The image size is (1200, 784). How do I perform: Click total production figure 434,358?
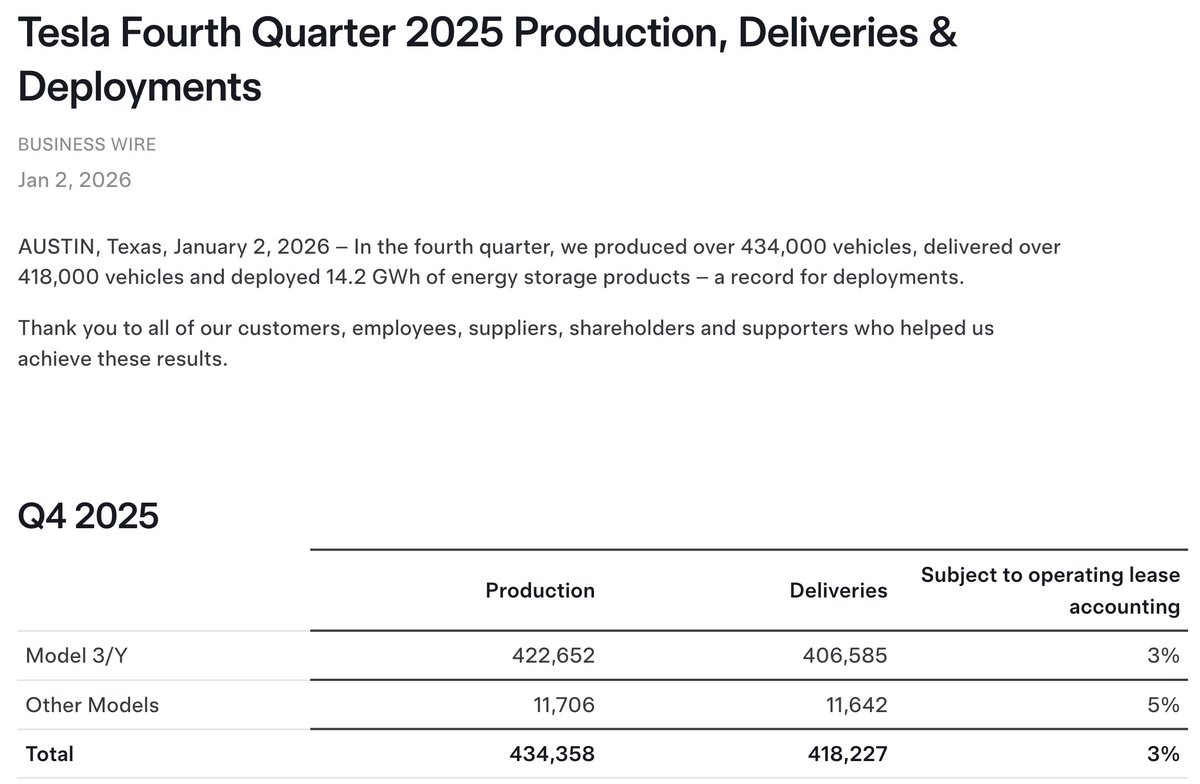click(x=551, y=754)
